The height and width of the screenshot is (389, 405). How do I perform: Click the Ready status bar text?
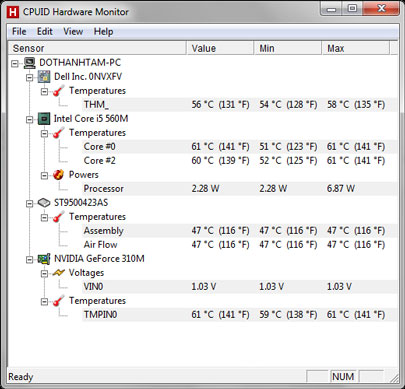point(21,377)
